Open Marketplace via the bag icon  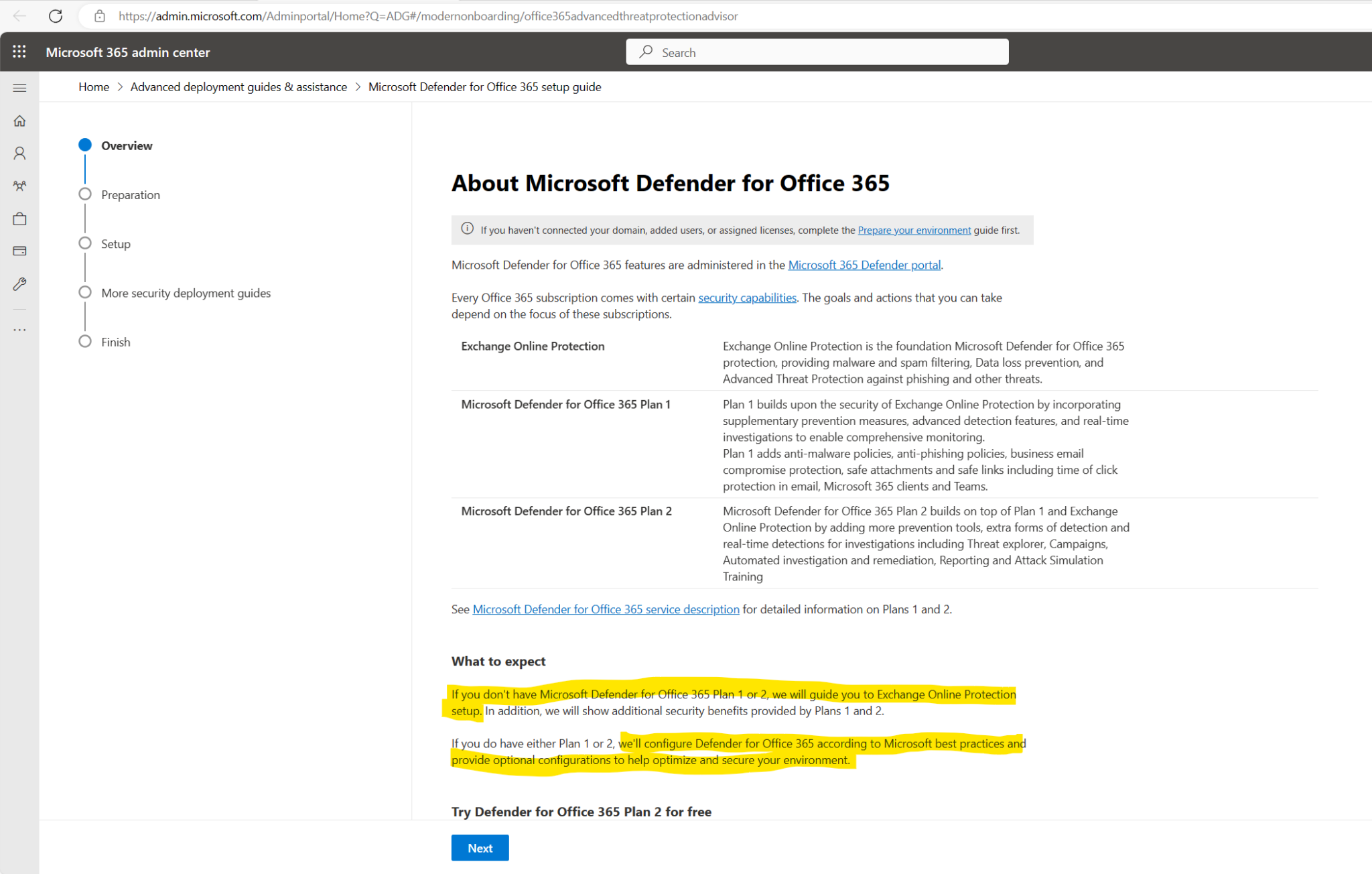(x=19, y=218)
